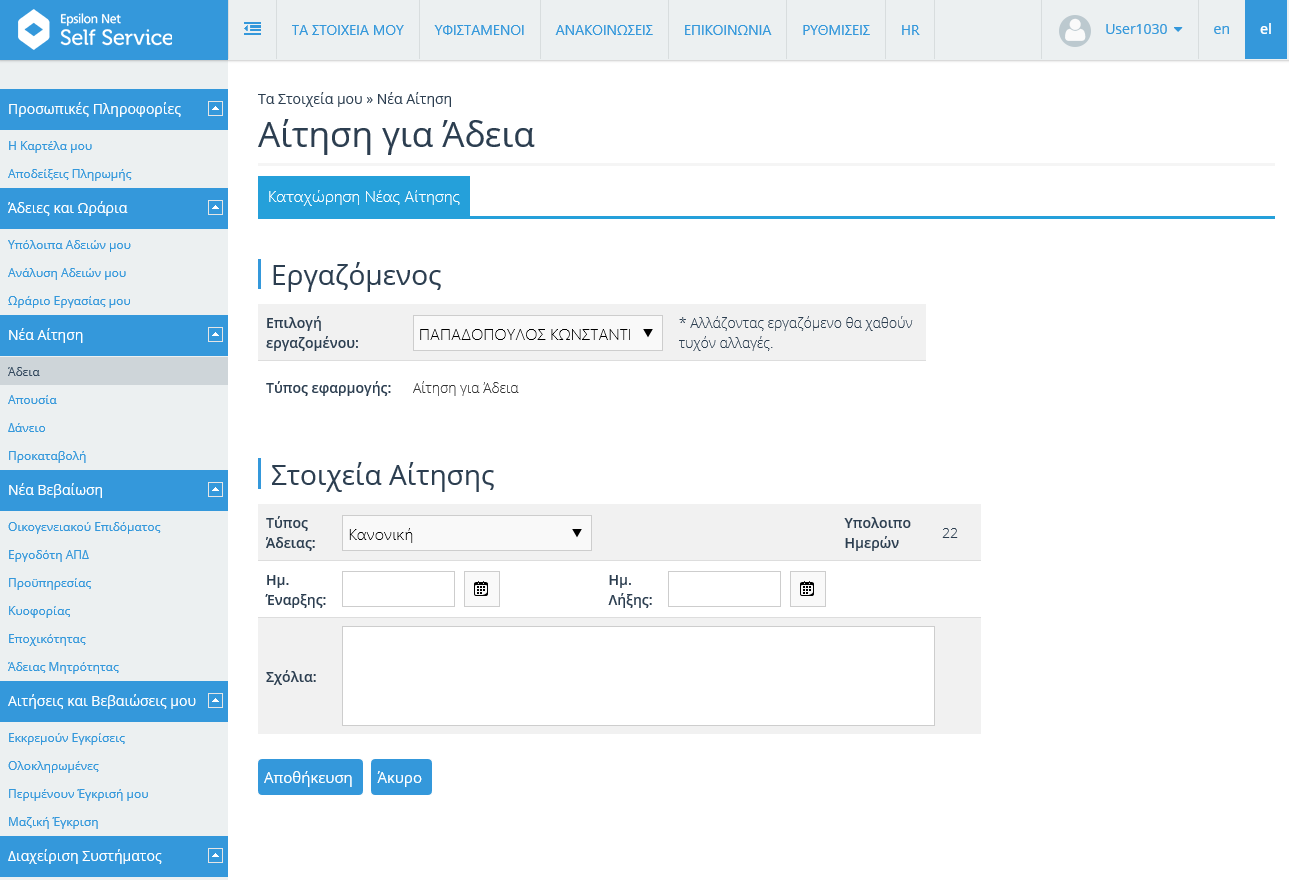Switch language to el

coord(1266,30)
